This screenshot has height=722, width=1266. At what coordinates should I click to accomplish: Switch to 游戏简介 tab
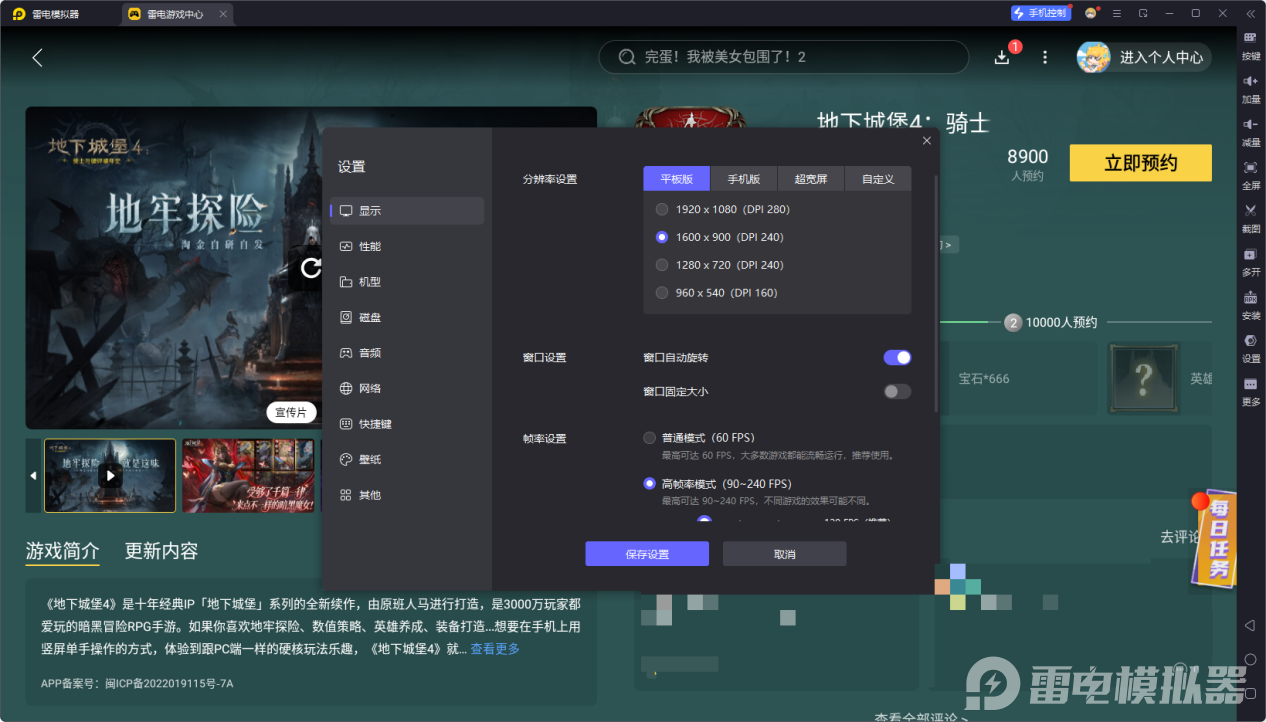pos(63,551)
